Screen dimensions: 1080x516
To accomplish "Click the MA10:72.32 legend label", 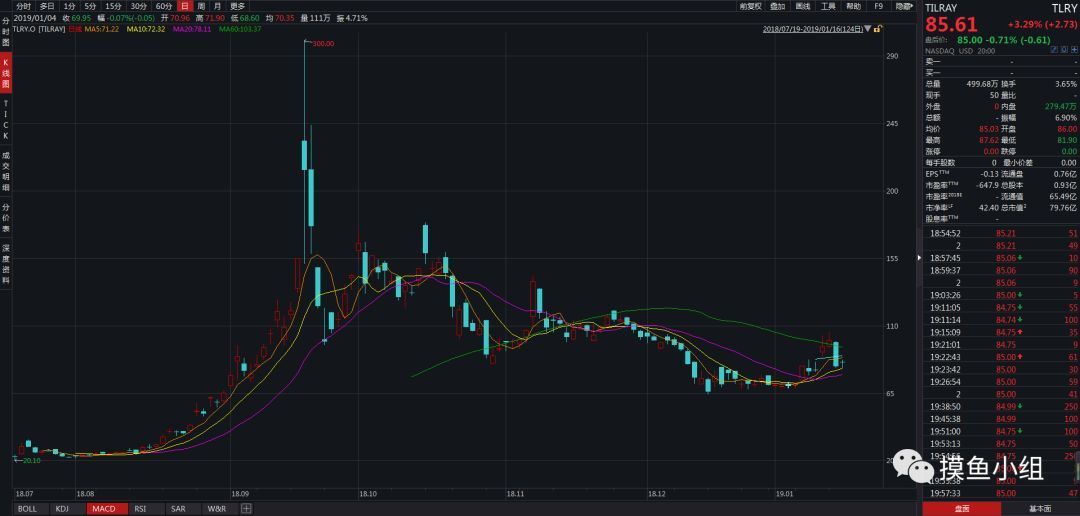I will [x=145, y=30].
